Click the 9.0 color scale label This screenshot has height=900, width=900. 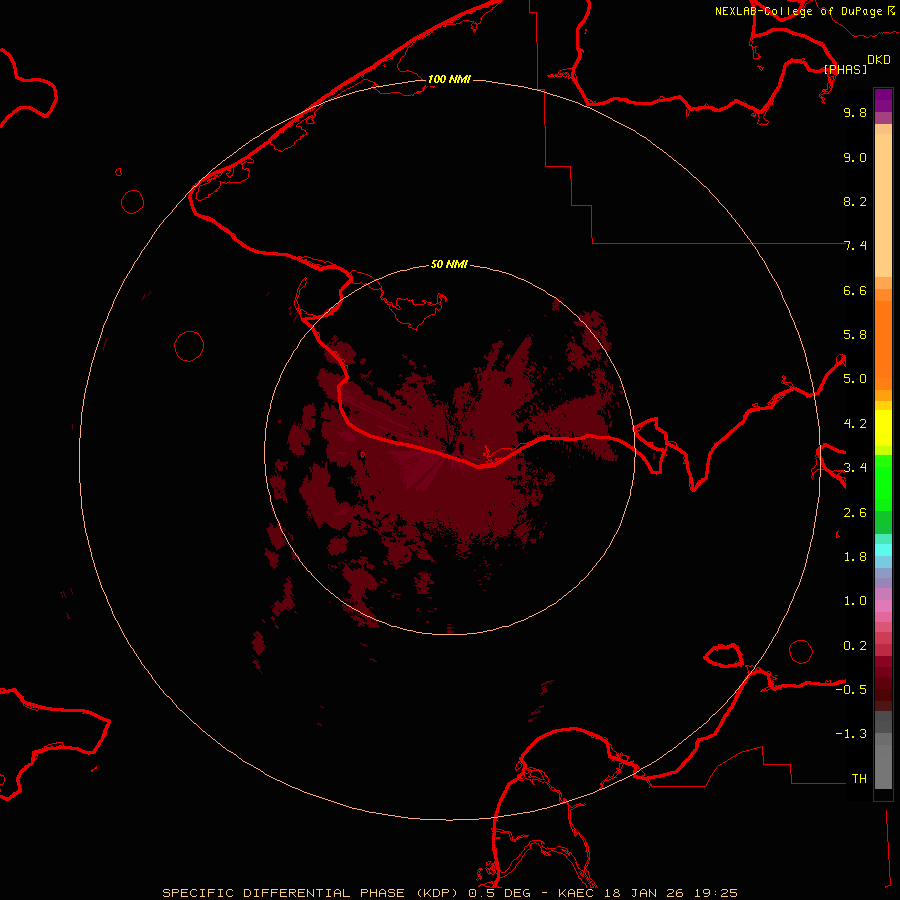pyautogui.click(x=855, y=157)
